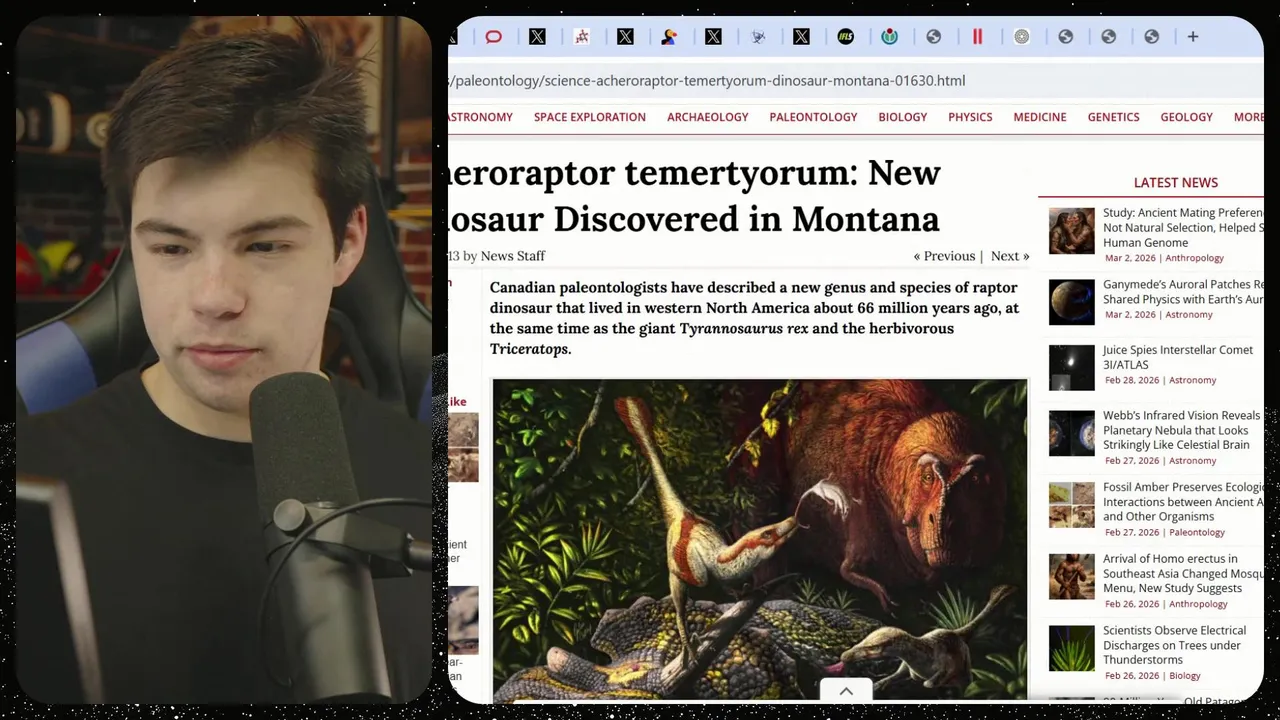This screenshot has height=720, width=1280.
Task: Go to the Archaeology section
Action: pyautogui.click(x=707, y=117)
